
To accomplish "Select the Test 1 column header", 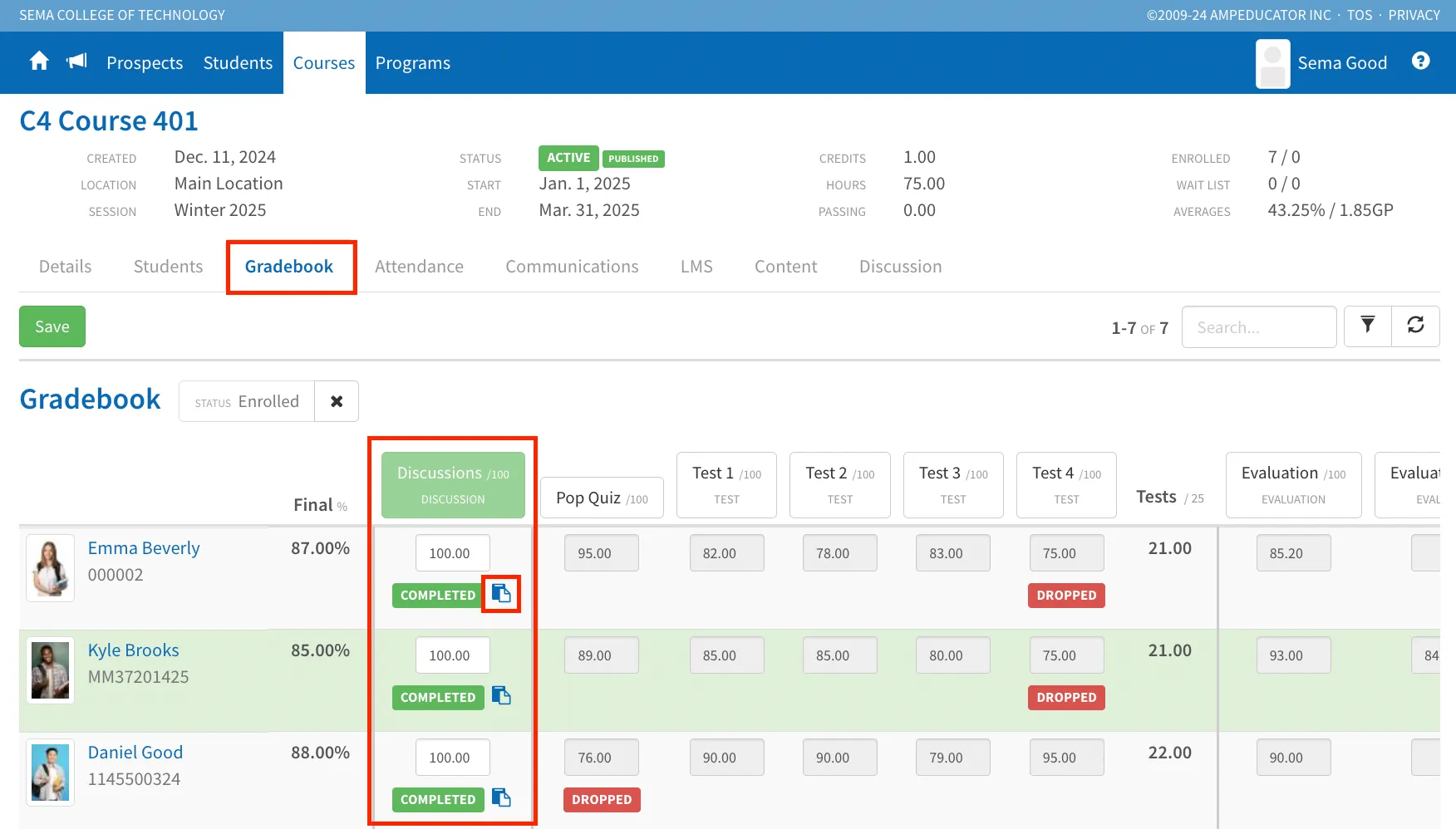I will click(x=726, y=485).
